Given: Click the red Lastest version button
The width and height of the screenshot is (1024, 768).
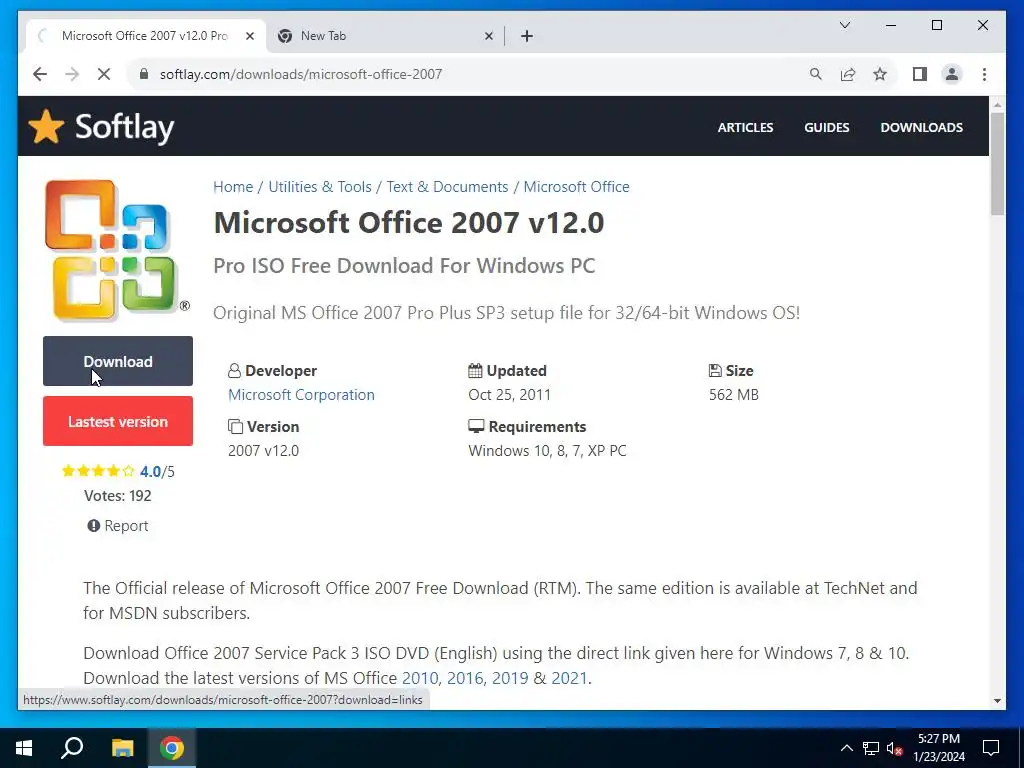Looking at the screenshot, I should coord(118,421).
